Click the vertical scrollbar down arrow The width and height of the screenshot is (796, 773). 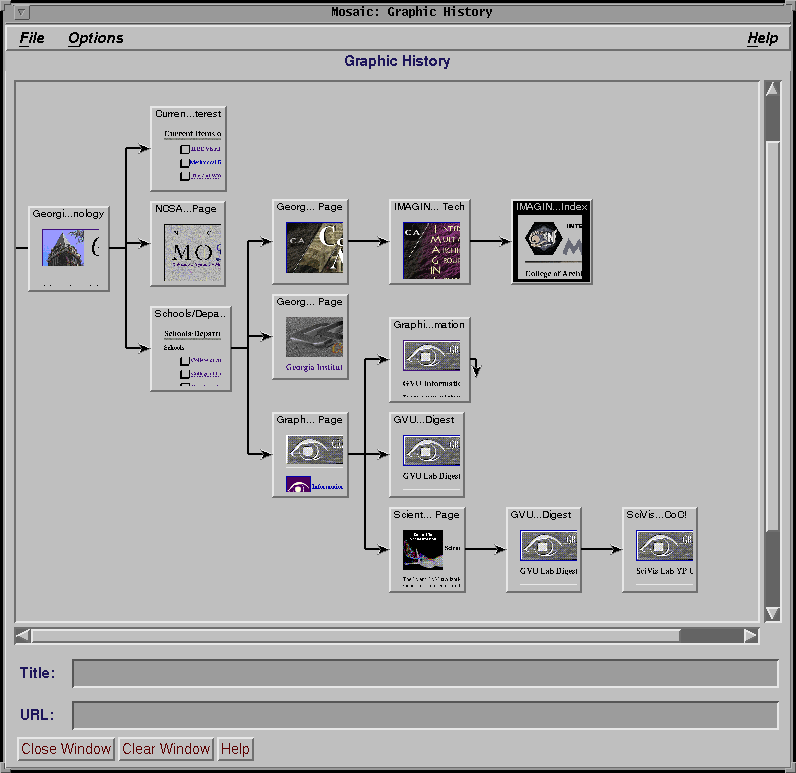coord(772,612)
